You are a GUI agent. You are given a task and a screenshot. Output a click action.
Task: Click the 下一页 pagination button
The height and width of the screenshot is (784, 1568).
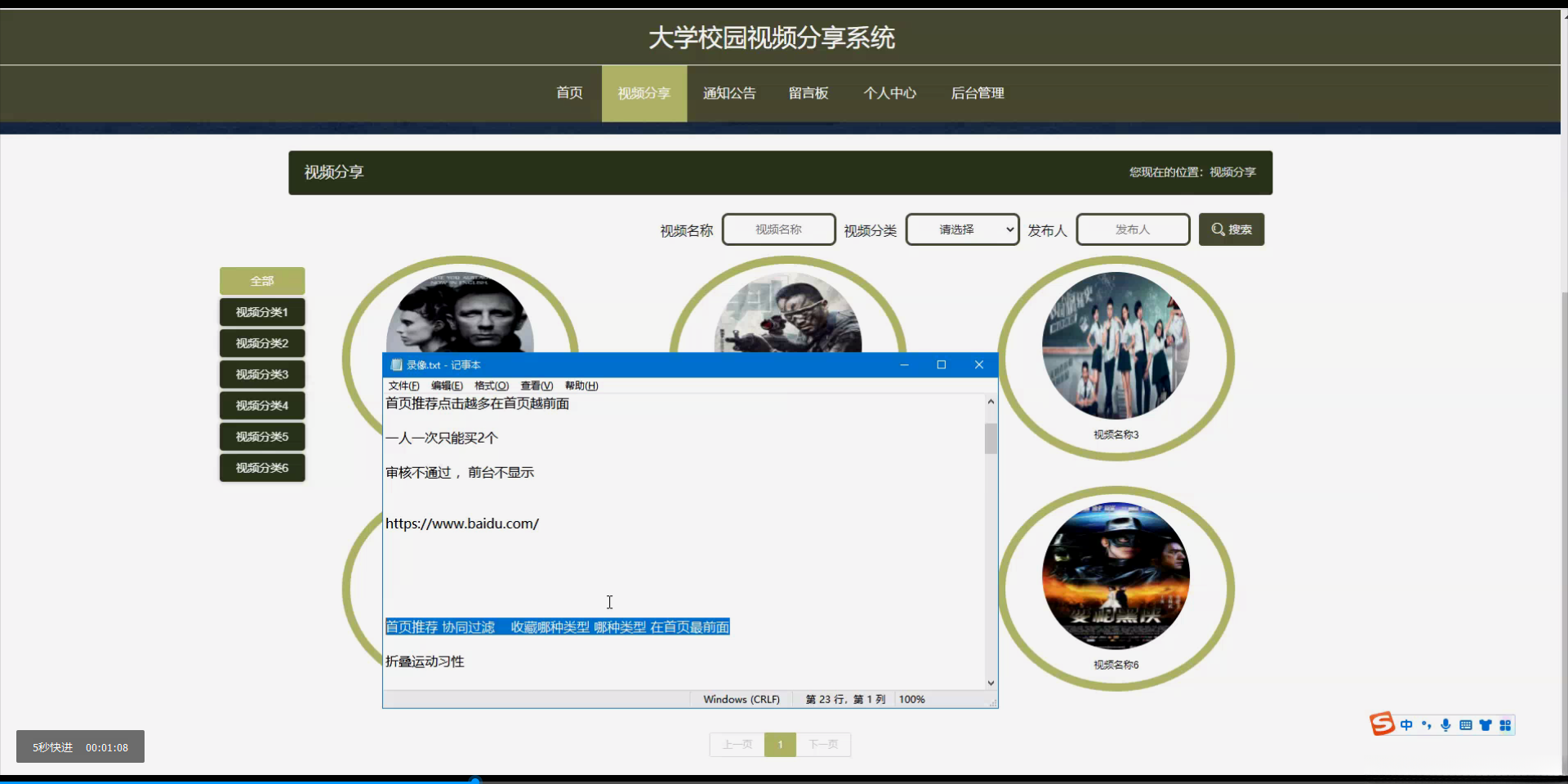click(x=823, y=744)
